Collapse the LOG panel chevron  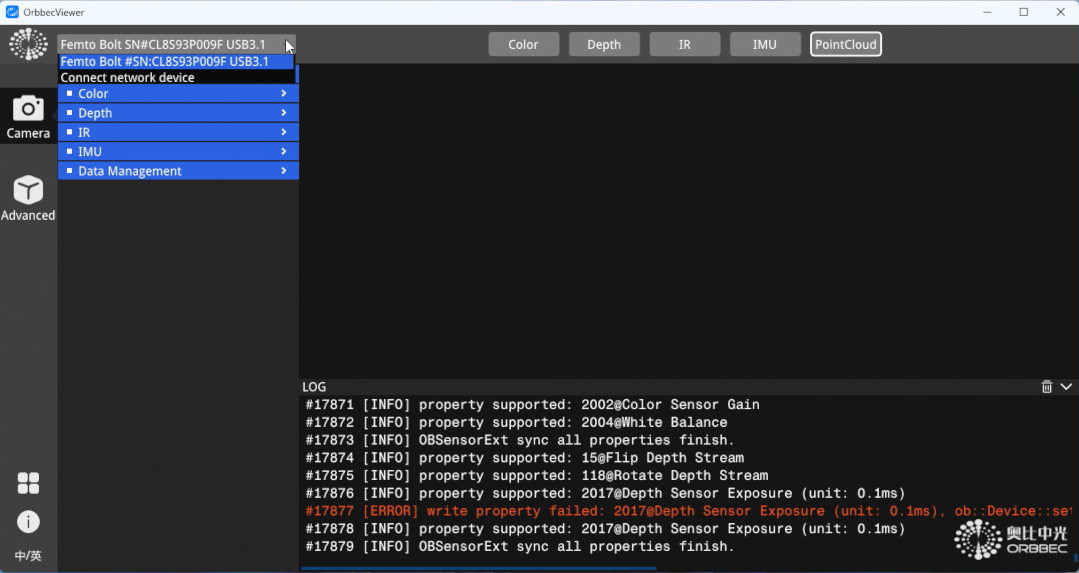coord(1066,387)
